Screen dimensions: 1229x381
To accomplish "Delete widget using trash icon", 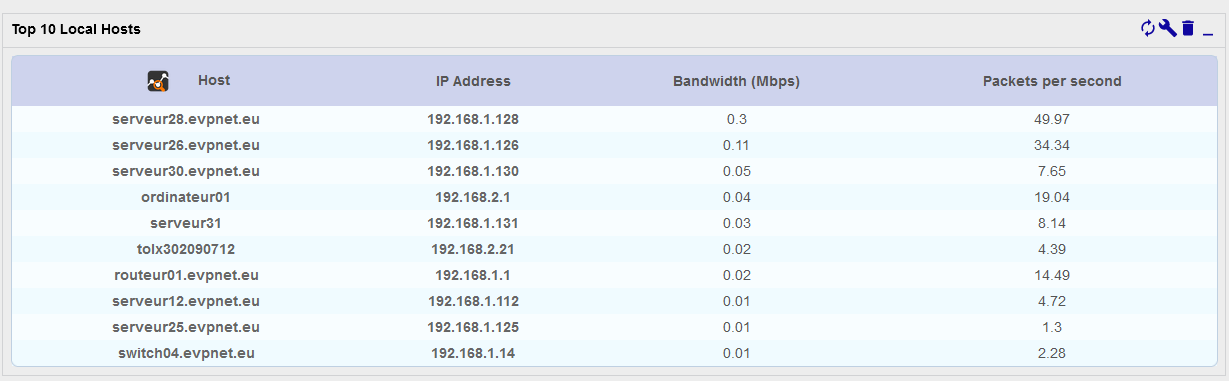I will point(1188,29).
